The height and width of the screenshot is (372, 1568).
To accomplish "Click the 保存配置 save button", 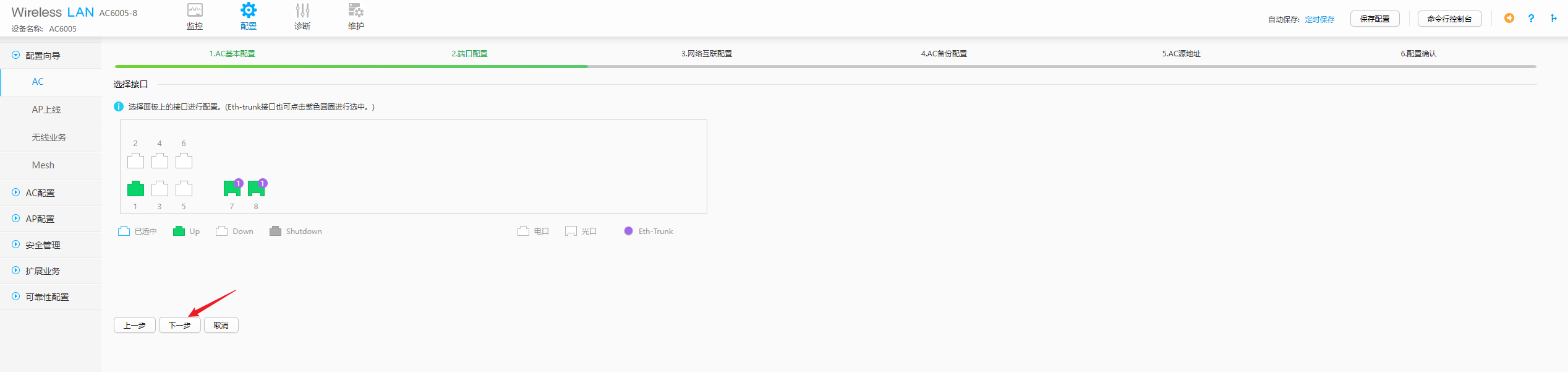I will [x=1374, y=19].
